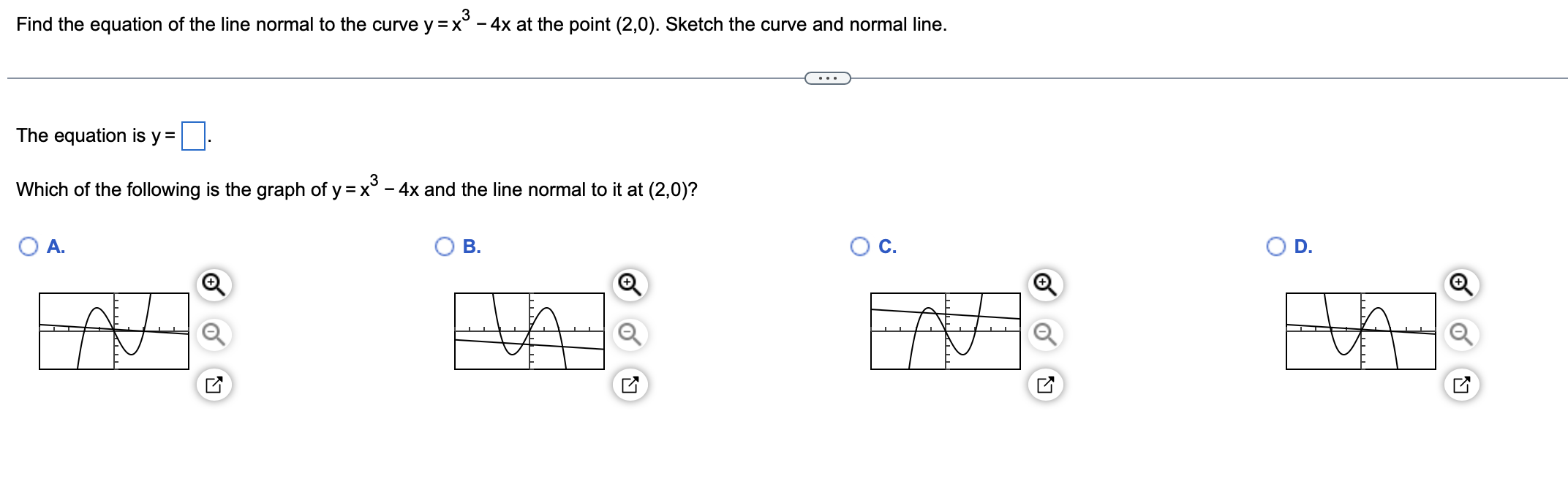The width and height of the screenshot is (1568, 487).
Task: Open graph B in a new window
Action: (631, 384)
